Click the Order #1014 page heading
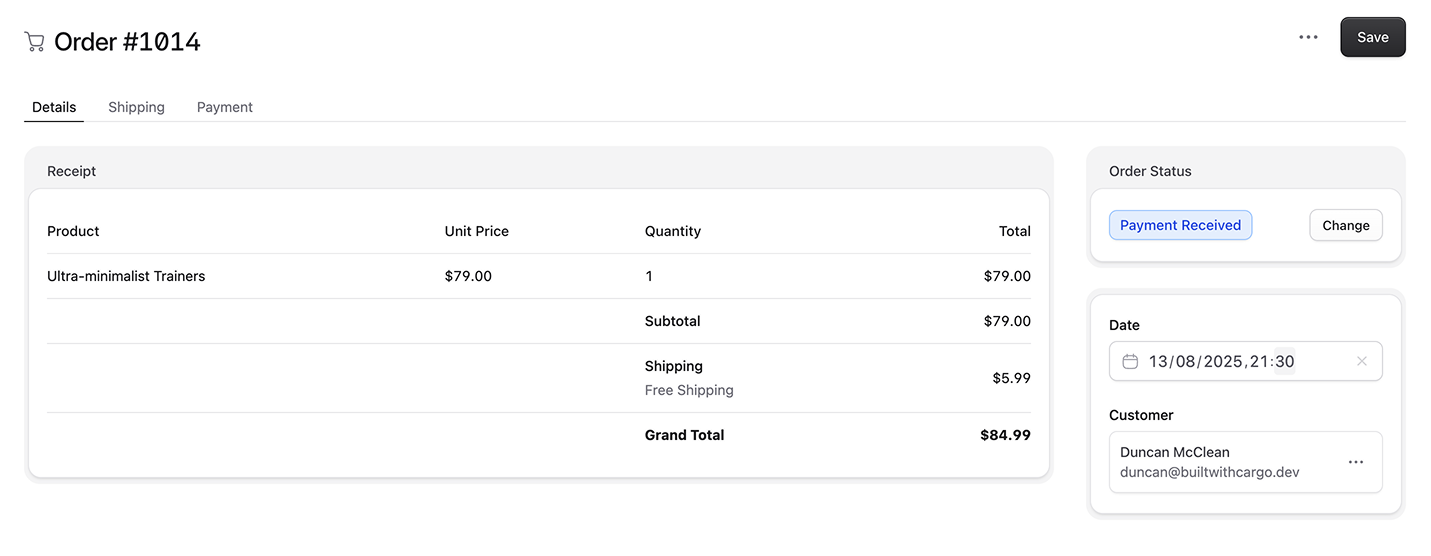Screen dimensions: 1431x556 (127, 42)
